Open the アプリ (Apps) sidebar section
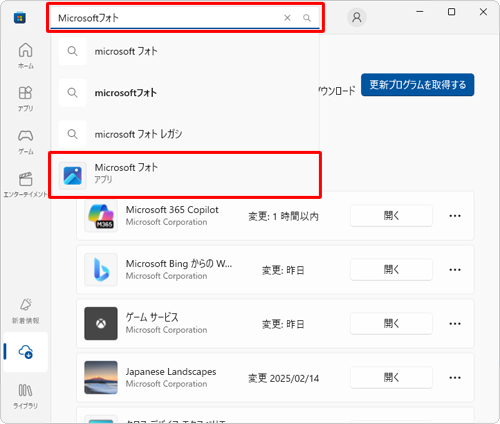500x424 pixels. (26, 99)
